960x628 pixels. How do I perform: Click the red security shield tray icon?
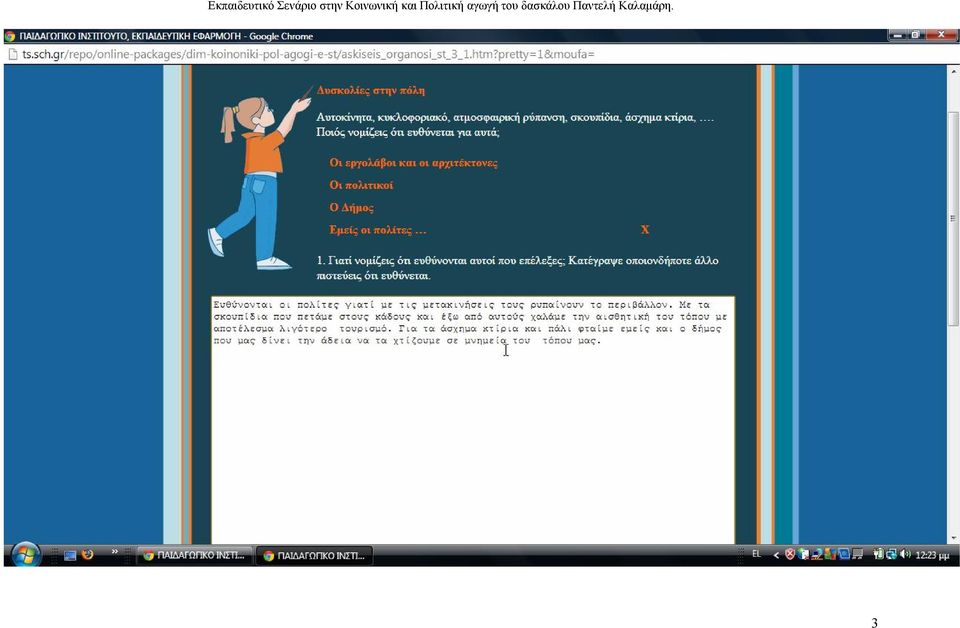[790, 555]
